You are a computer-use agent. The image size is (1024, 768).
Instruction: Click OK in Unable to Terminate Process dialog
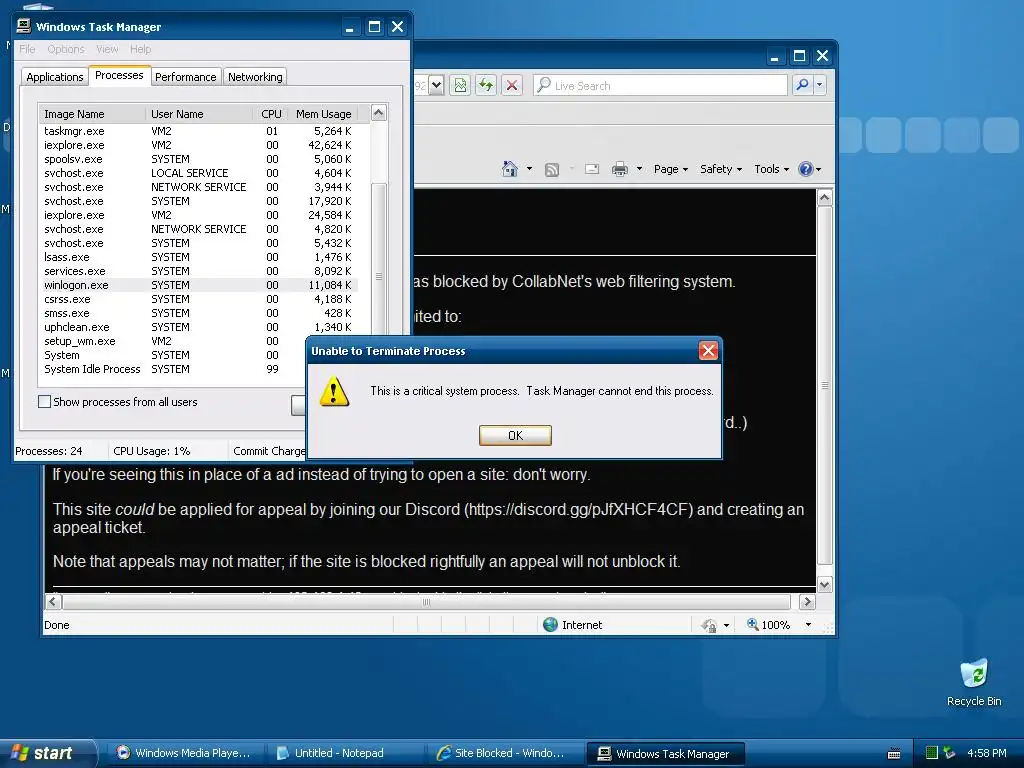(x=515, y=436)
